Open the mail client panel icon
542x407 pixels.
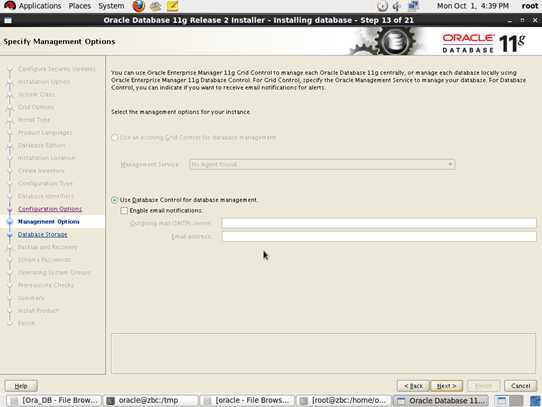tap(155, 6)
